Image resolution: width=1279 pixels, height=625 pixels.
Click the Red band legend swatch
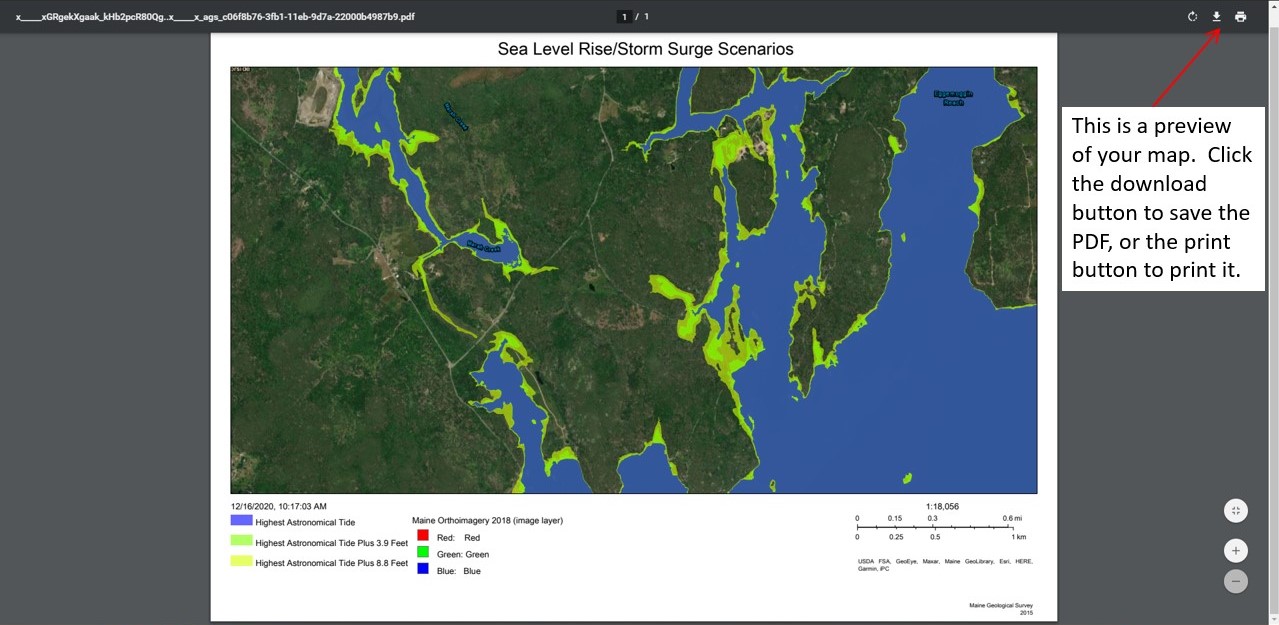click(423, 537)
